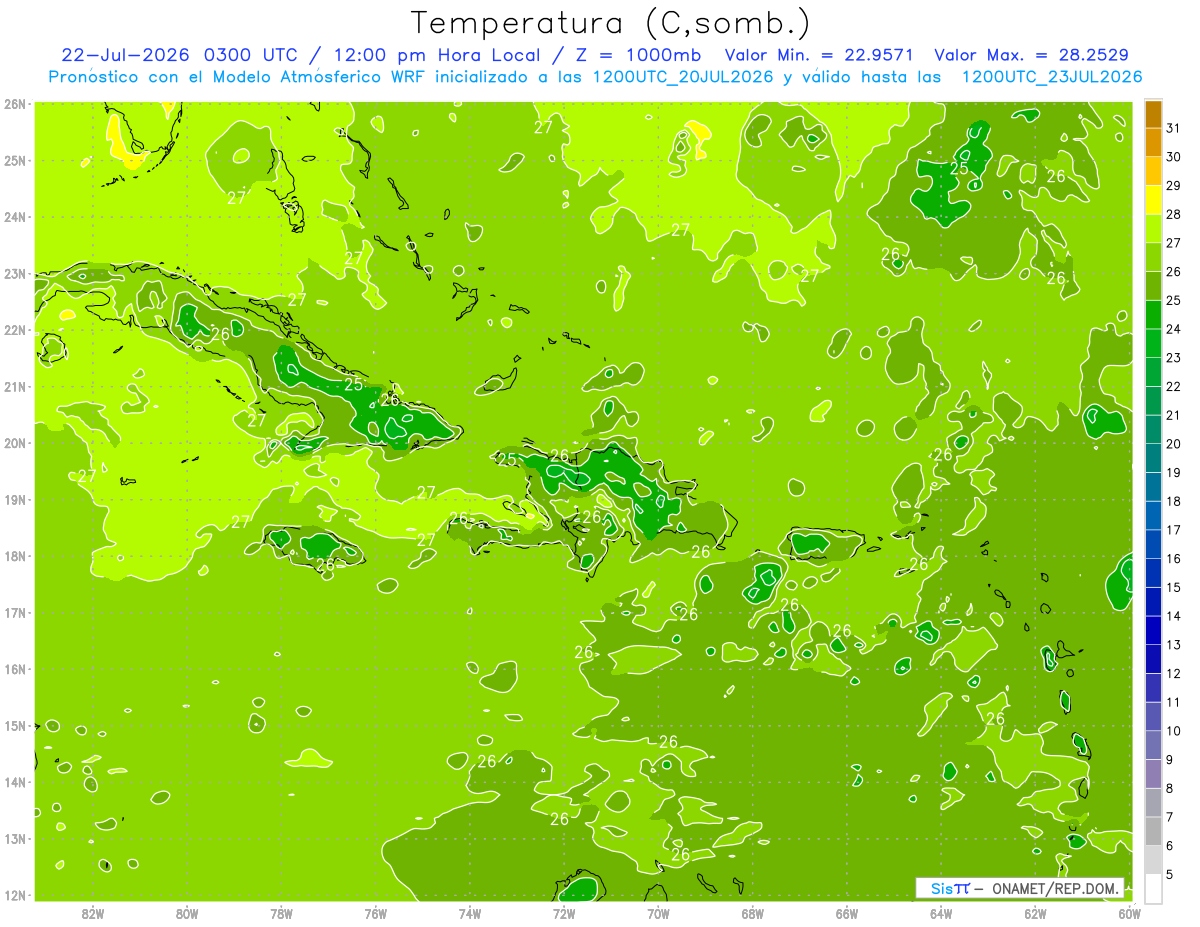The height and width of the screenshot is (927, 1200).
Task: Click the initialization time "1200UTC_20JUL2026"
Action: tap(683, 76)
